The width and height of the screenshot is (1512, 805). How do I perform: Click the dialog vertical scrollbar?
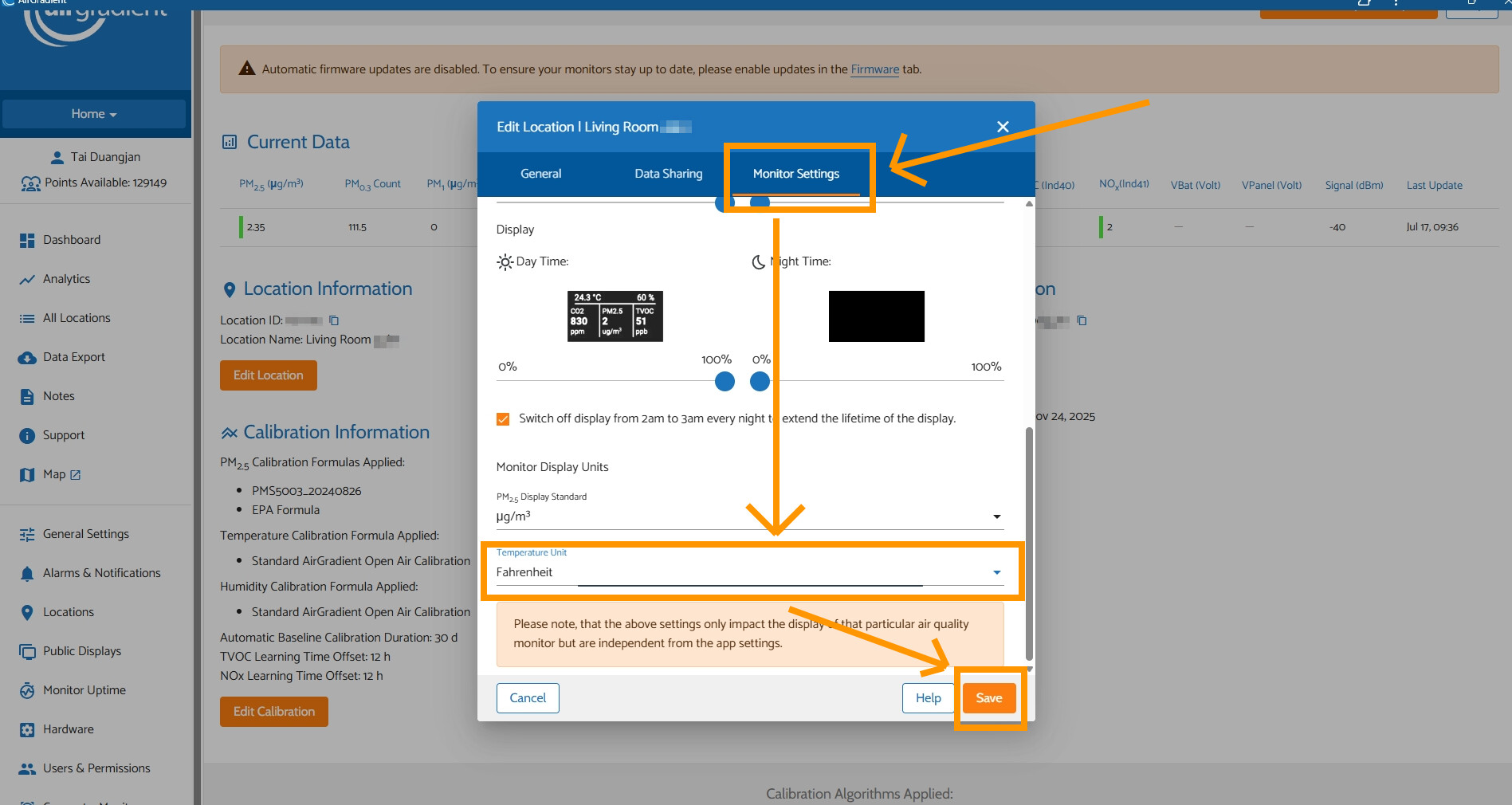pyautogui.click(x=1029, y=544)
